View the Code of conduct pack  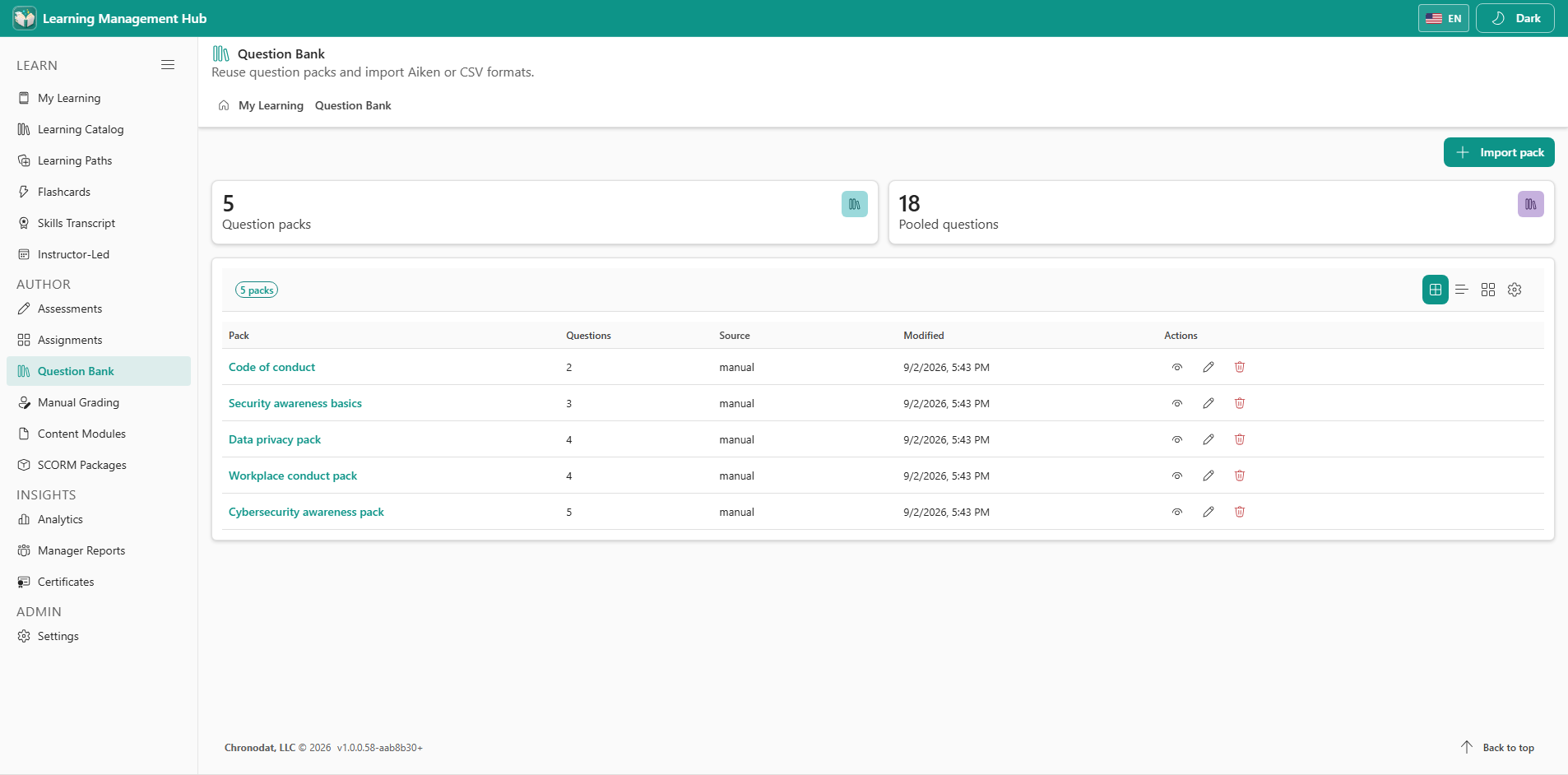coord(1177,367)
